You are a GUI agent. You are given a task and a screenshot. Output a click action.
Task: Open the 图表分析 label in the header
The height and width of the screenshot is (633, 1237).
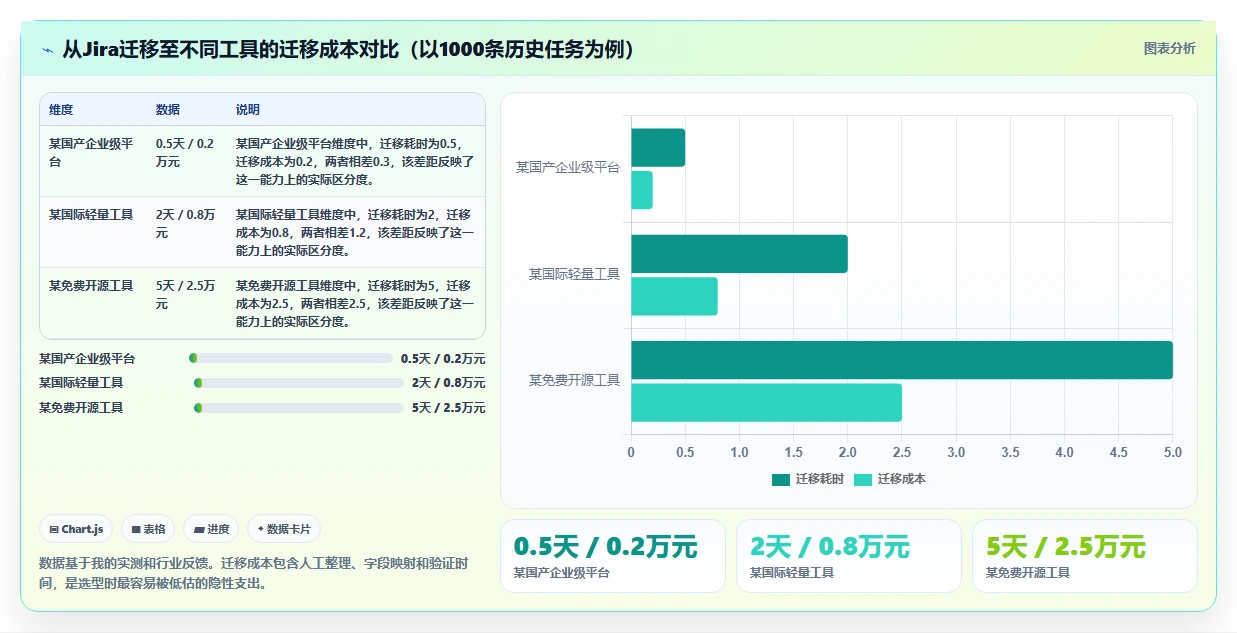pyautogui.click(x=1169, y=48)
